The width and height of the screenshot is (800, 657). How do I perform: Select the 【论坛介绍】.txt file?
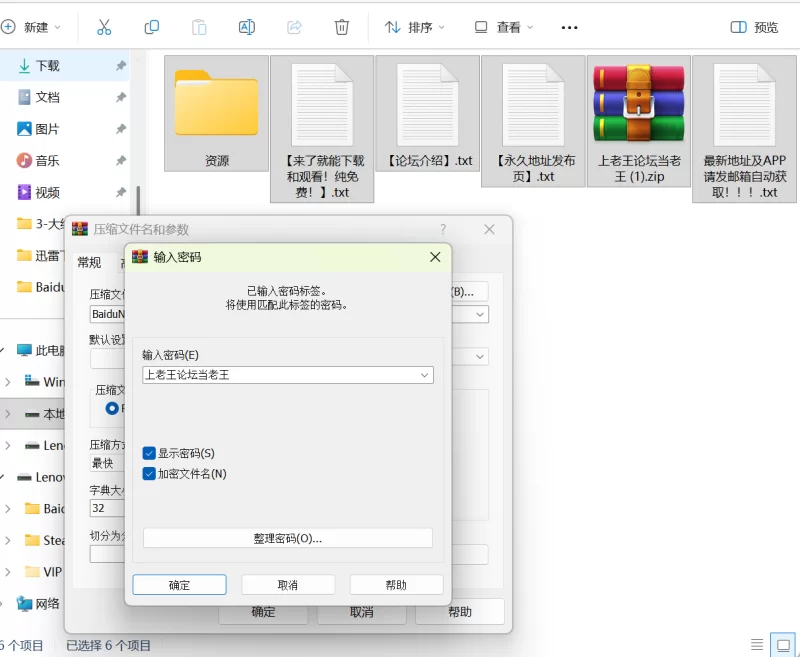point(428,113)
